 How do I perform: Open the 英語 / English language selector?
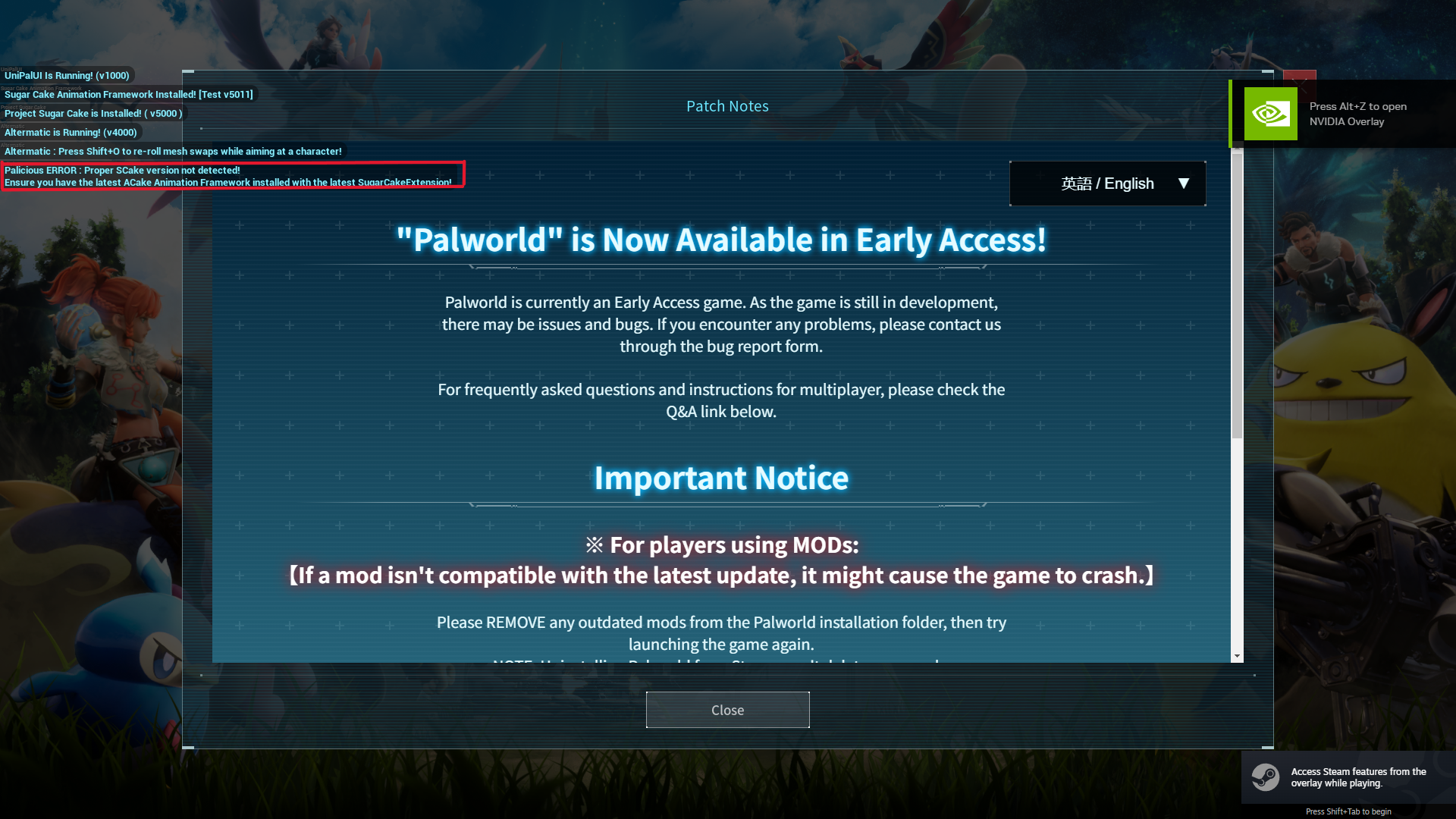point(1107,184)
